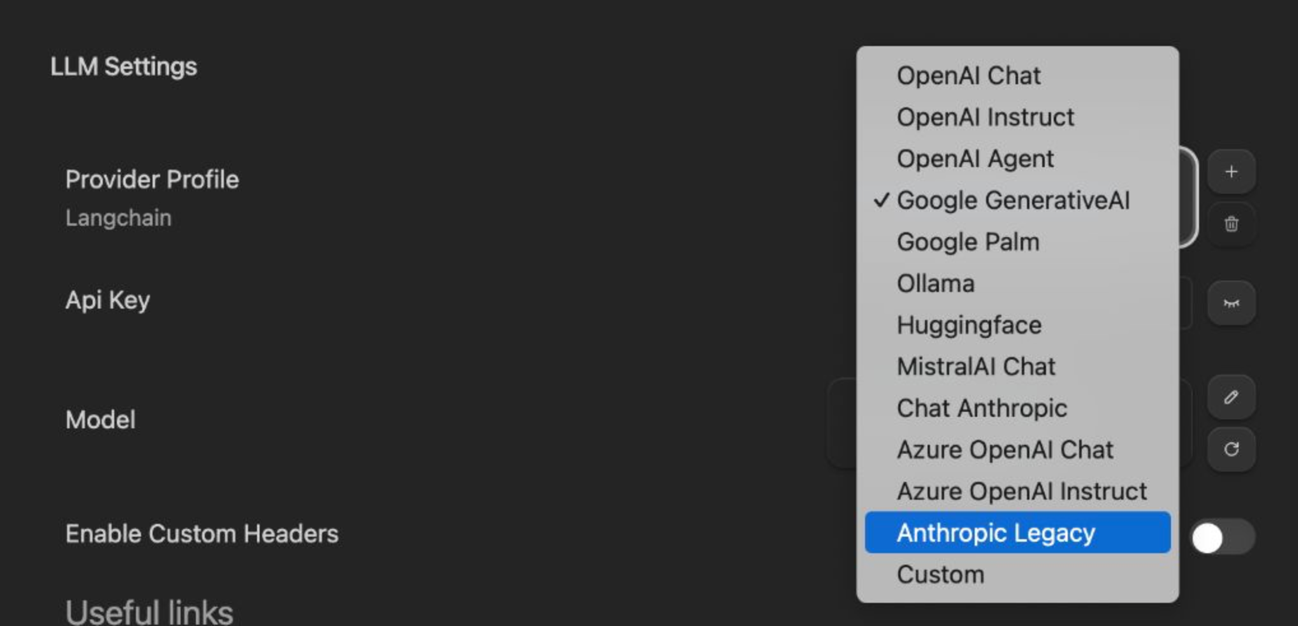Edit model name with pencil icon
The height and width of the screenshot is (626, 1298).
click(1231, 397)
